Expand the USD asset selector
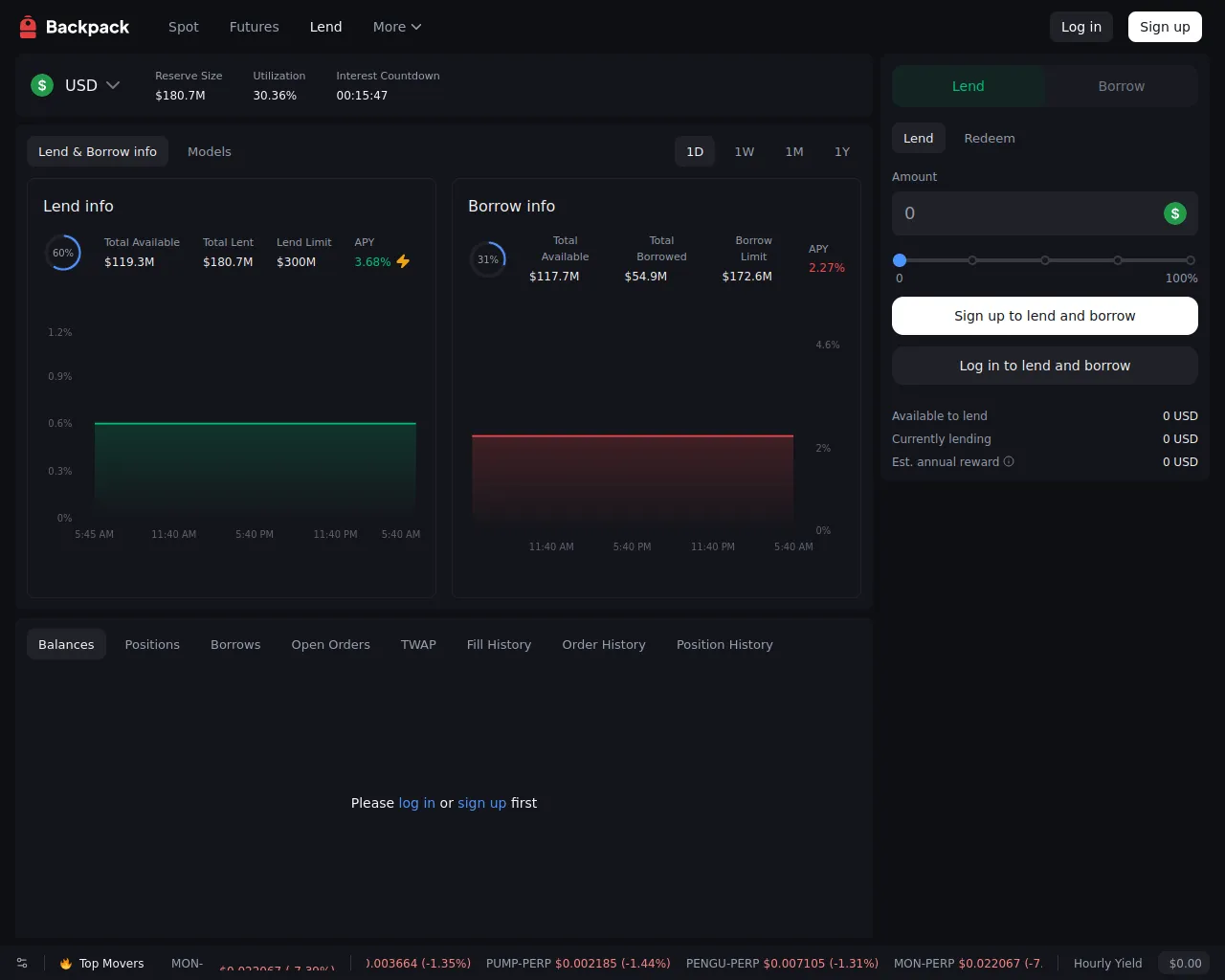Viewport: 1225px width, 980px height. click(x=112, y=85)
